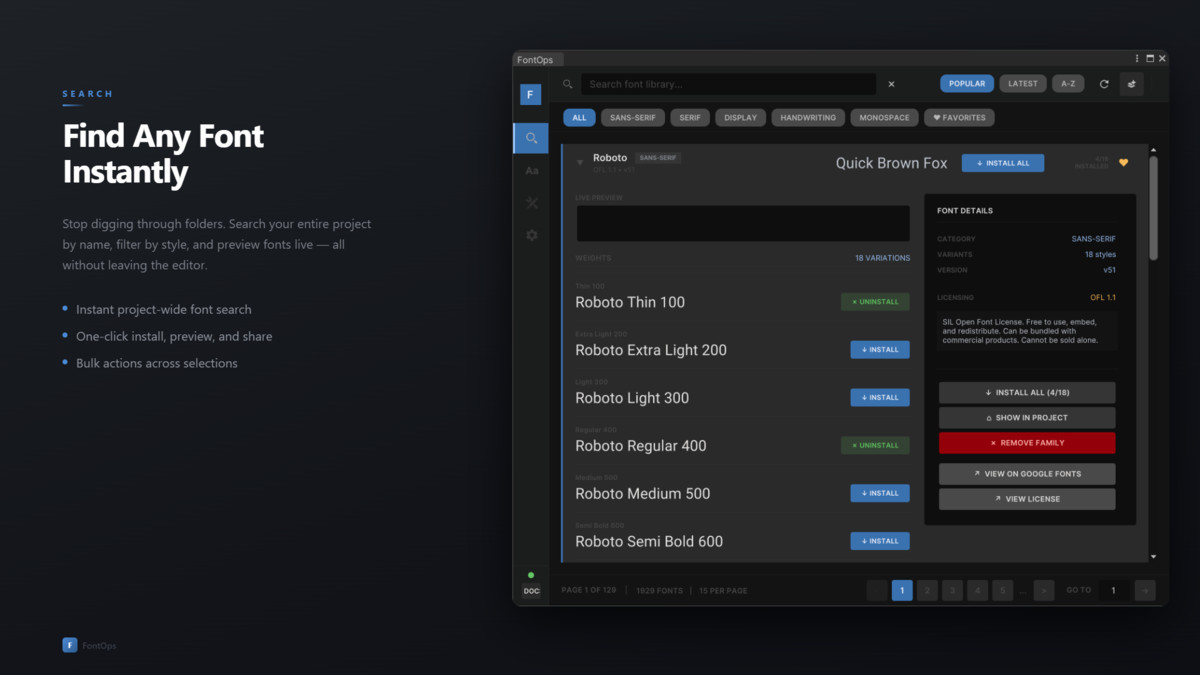The width and height of the screenshot is (1200, 675).
Task: Click the scrollbar up arrow
Action: pyautogui.click(x=1154, y=150)
